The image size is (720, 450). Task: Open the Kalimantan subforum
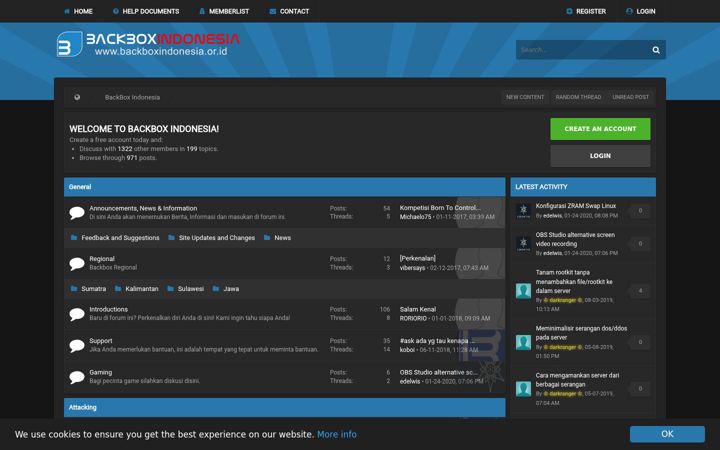pos(142,289)
